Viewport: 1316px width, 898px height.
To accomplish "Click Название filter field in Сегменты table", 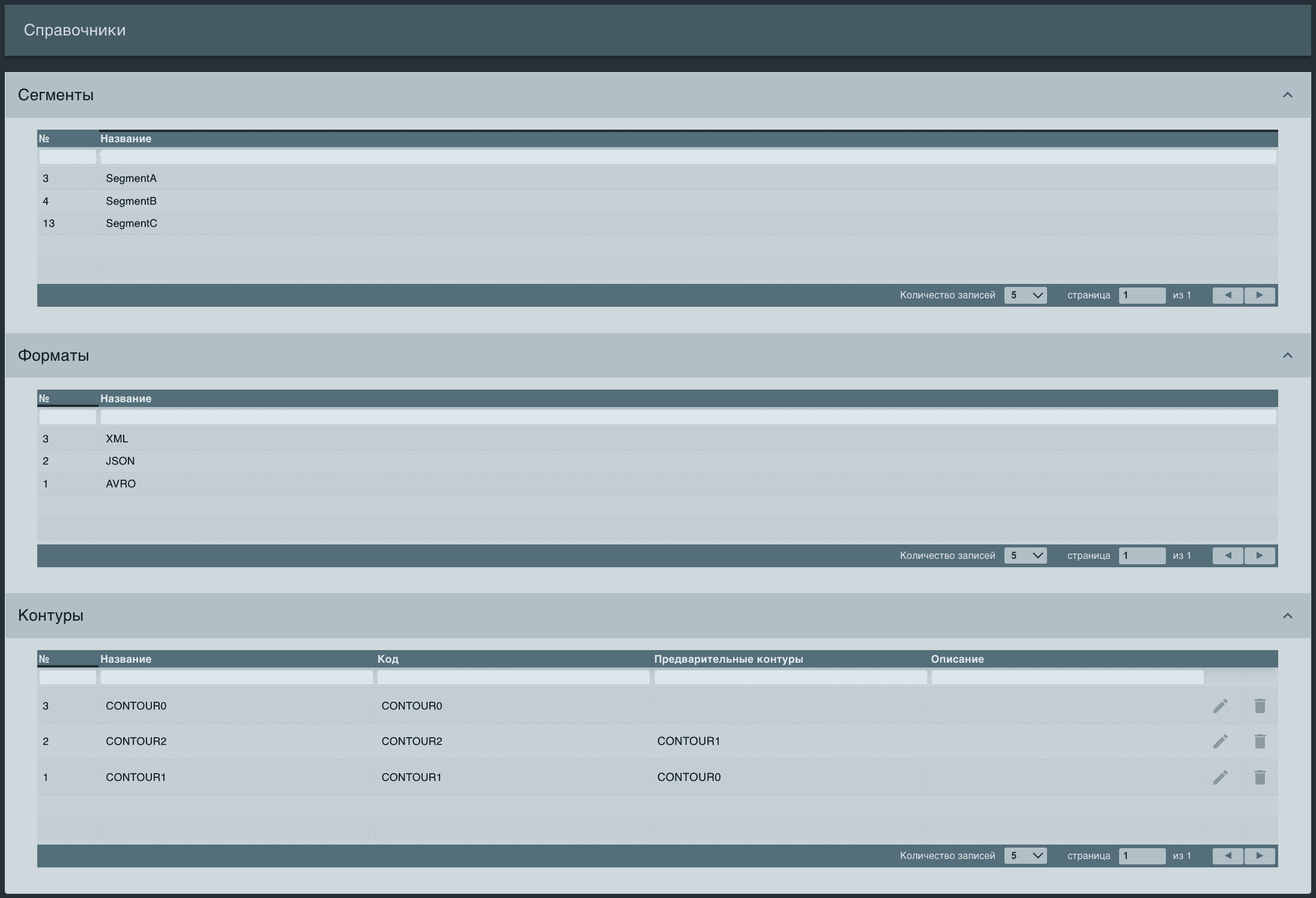I will pos(687,157).
